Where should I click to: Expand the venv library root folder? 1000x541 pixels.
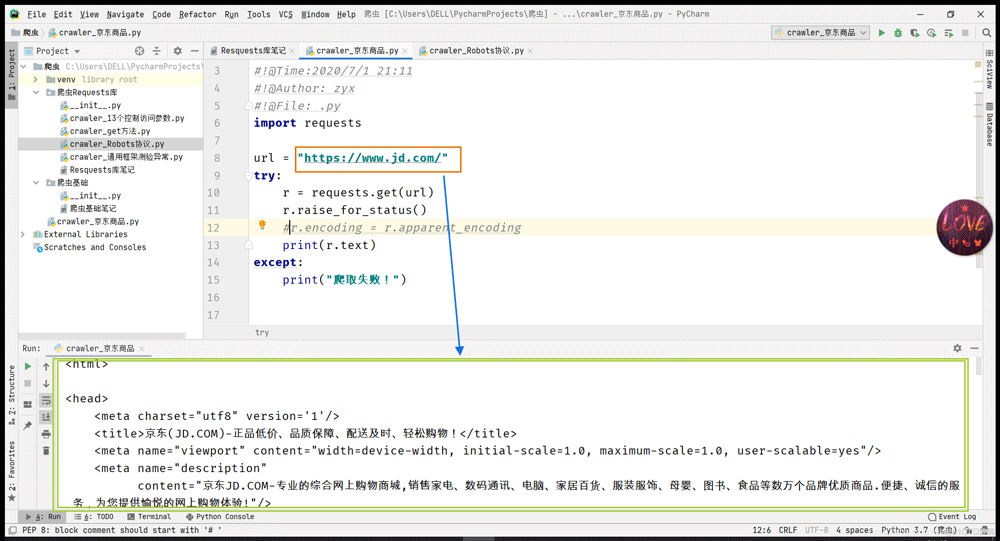(x=36, y=80)
